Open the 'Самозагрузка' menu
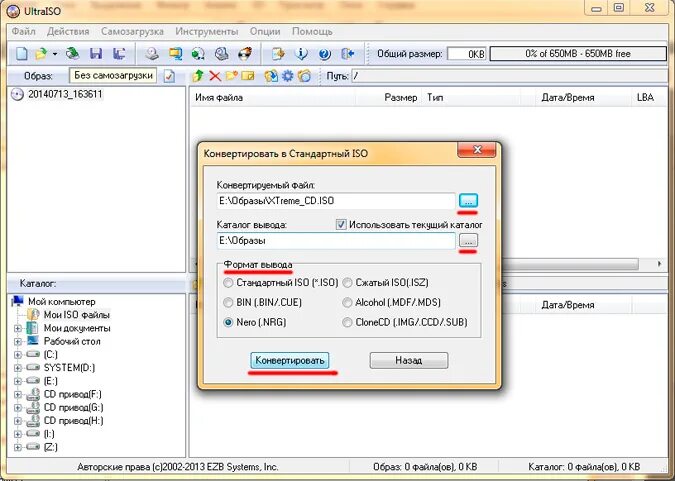Screen dimensions: 675x481 tap(132, 31)
